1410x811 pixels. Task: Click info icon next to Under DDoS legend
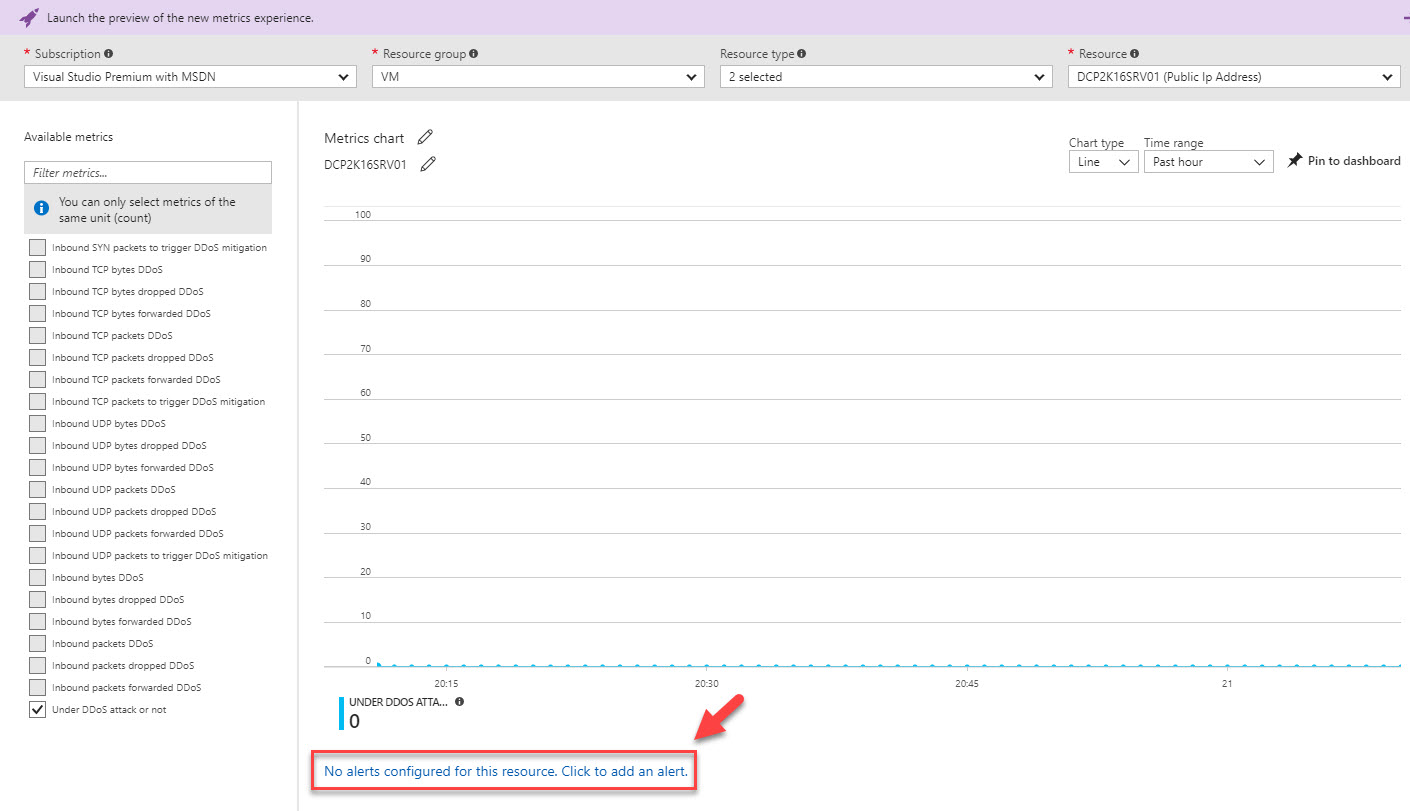point(459,702)
